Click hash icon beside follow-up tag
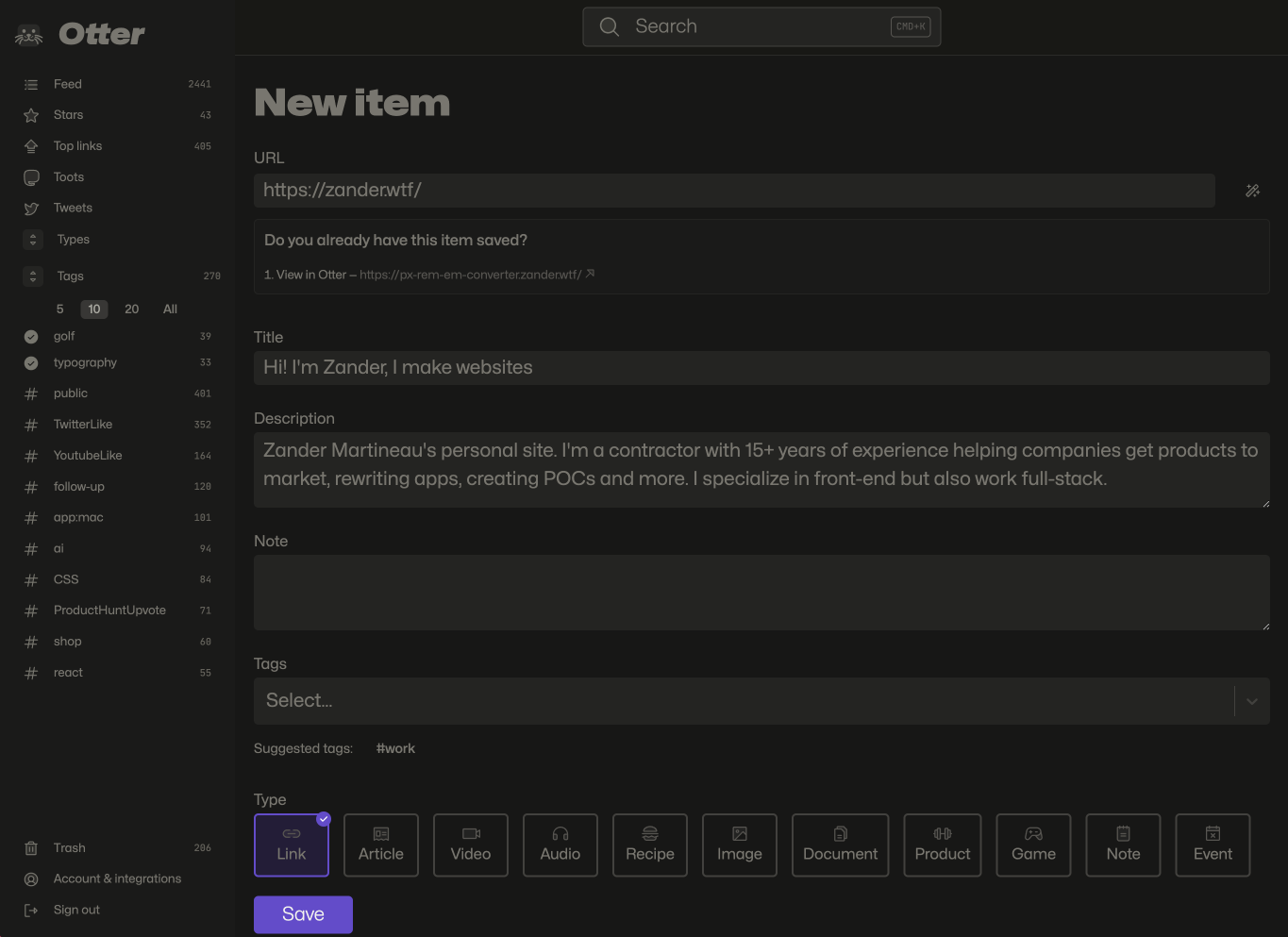This screenshot has height=937, width=1288. click(x=31, y=487)
